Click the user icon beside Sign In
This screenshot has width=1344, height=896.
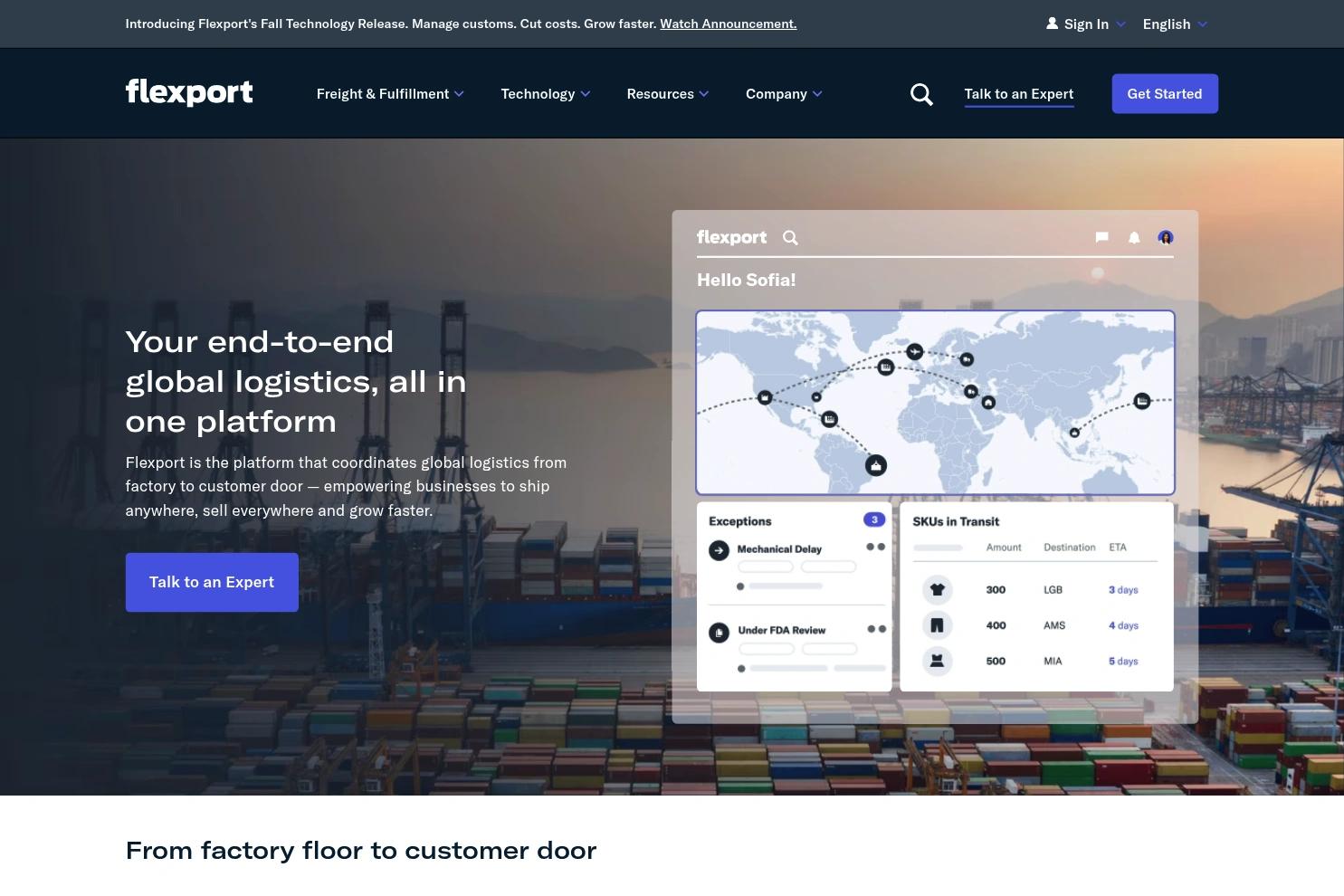pyautogui.click(x=1052, y=24)
